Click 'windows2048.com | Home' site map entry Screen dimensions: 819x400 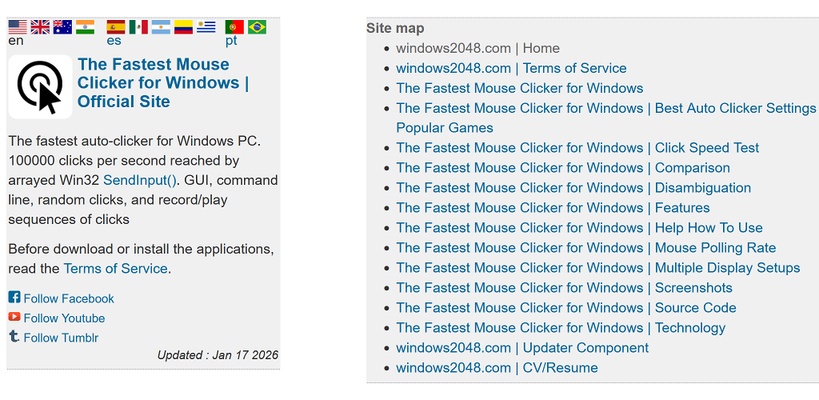pyautogui.click(x=477, y=48)
